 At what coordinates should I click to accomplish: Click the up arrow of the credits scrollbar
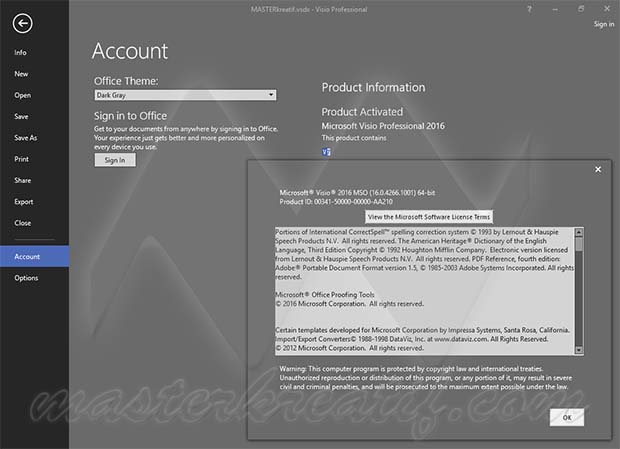tap(579, 232)
